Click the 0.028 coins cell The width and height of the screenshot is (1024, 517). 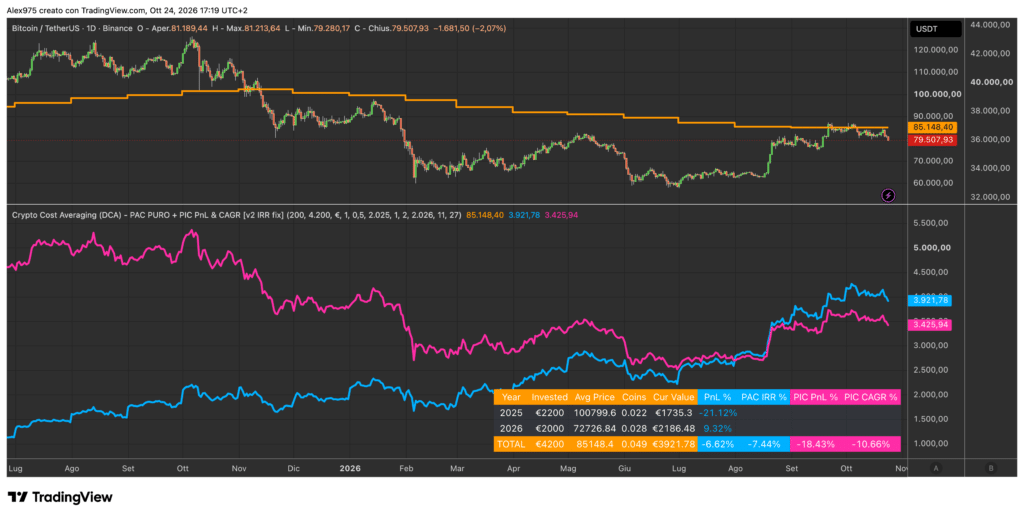pyautogui.click(x=633, y=428)
